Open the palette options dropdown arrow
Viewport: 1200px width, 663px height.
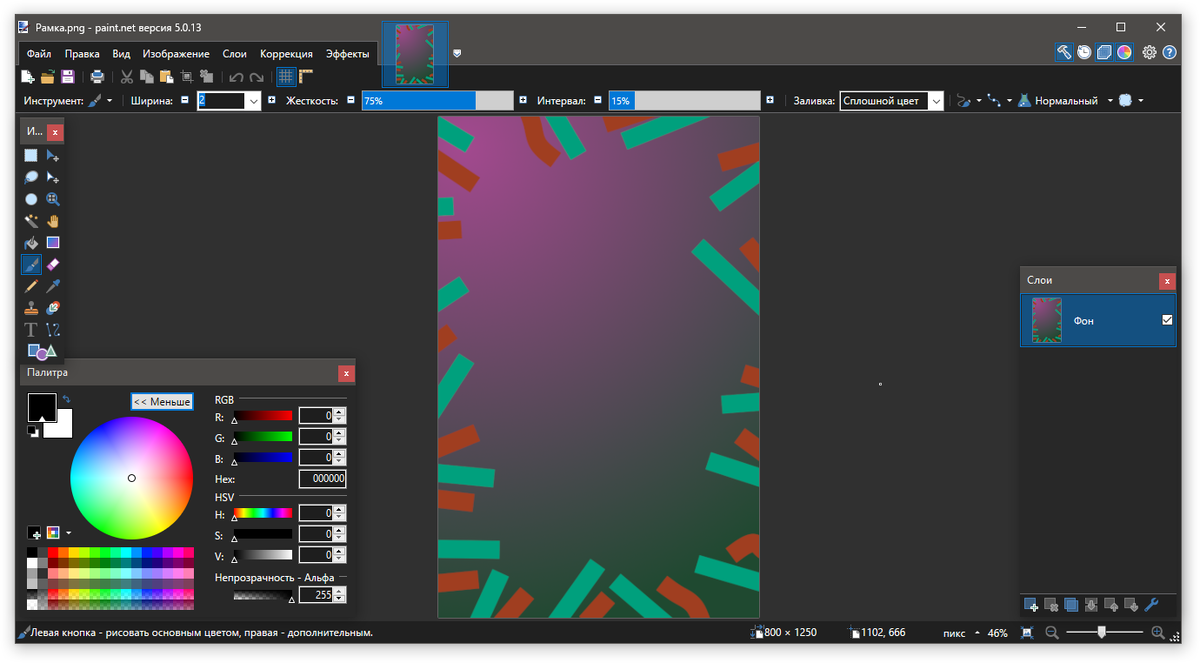[x=69, y=533]
